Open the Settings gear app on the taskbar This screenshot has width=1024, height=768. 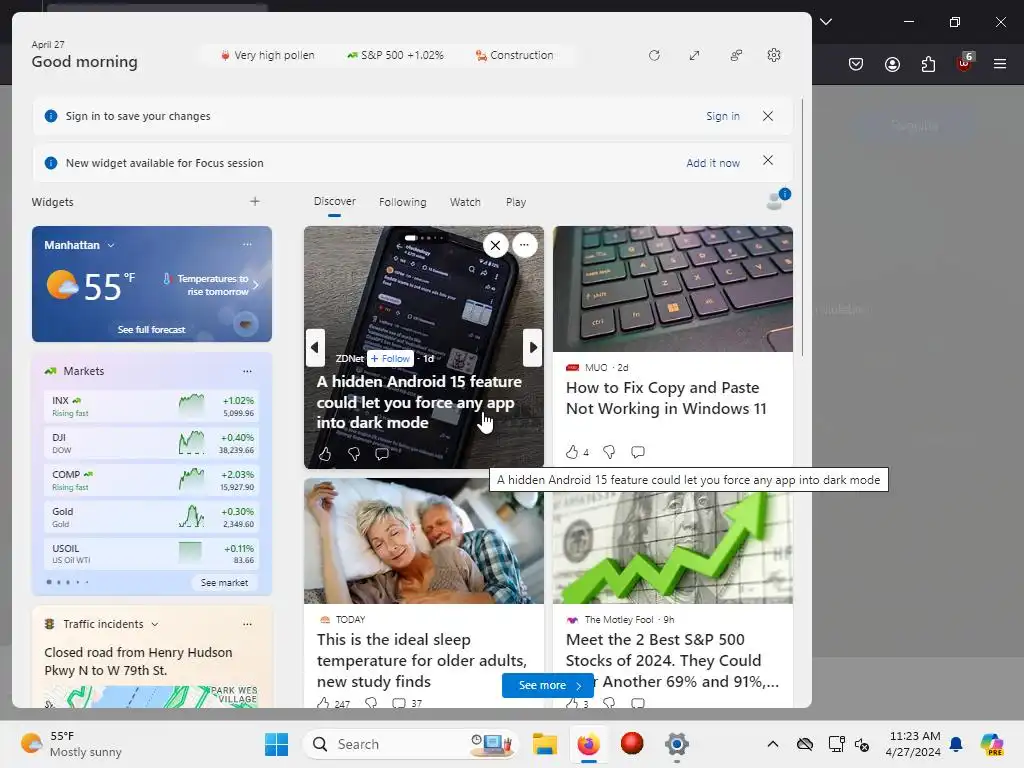[x=677, y=744]
